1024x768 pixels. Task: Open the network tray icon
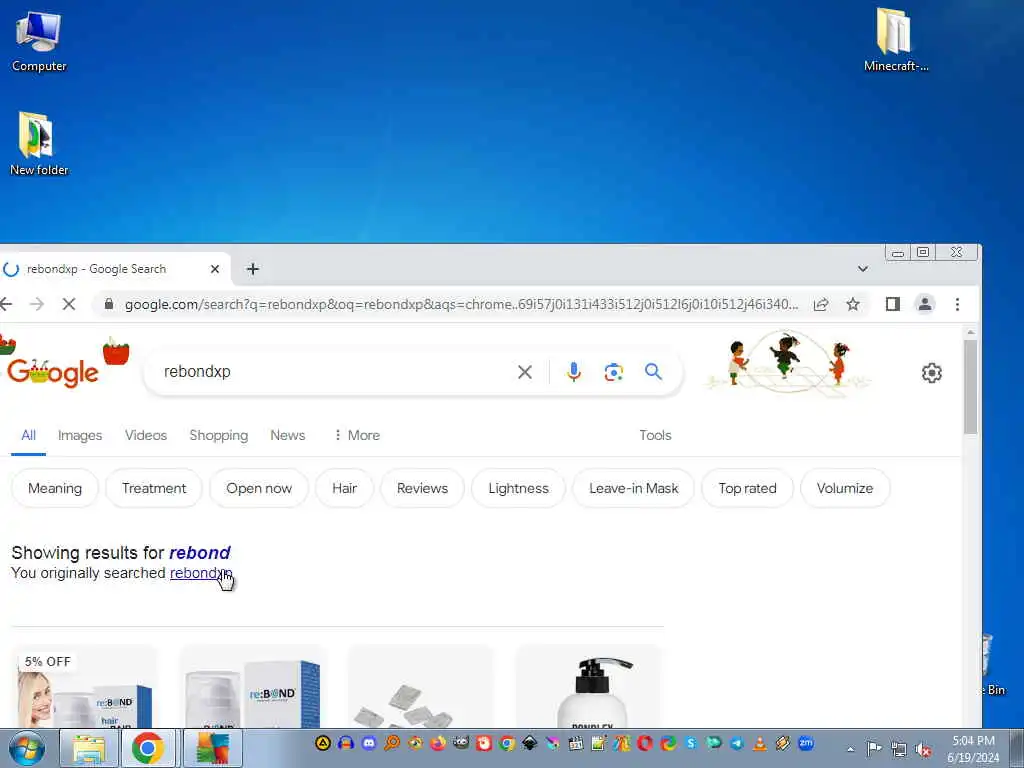[x=899, y=749]
